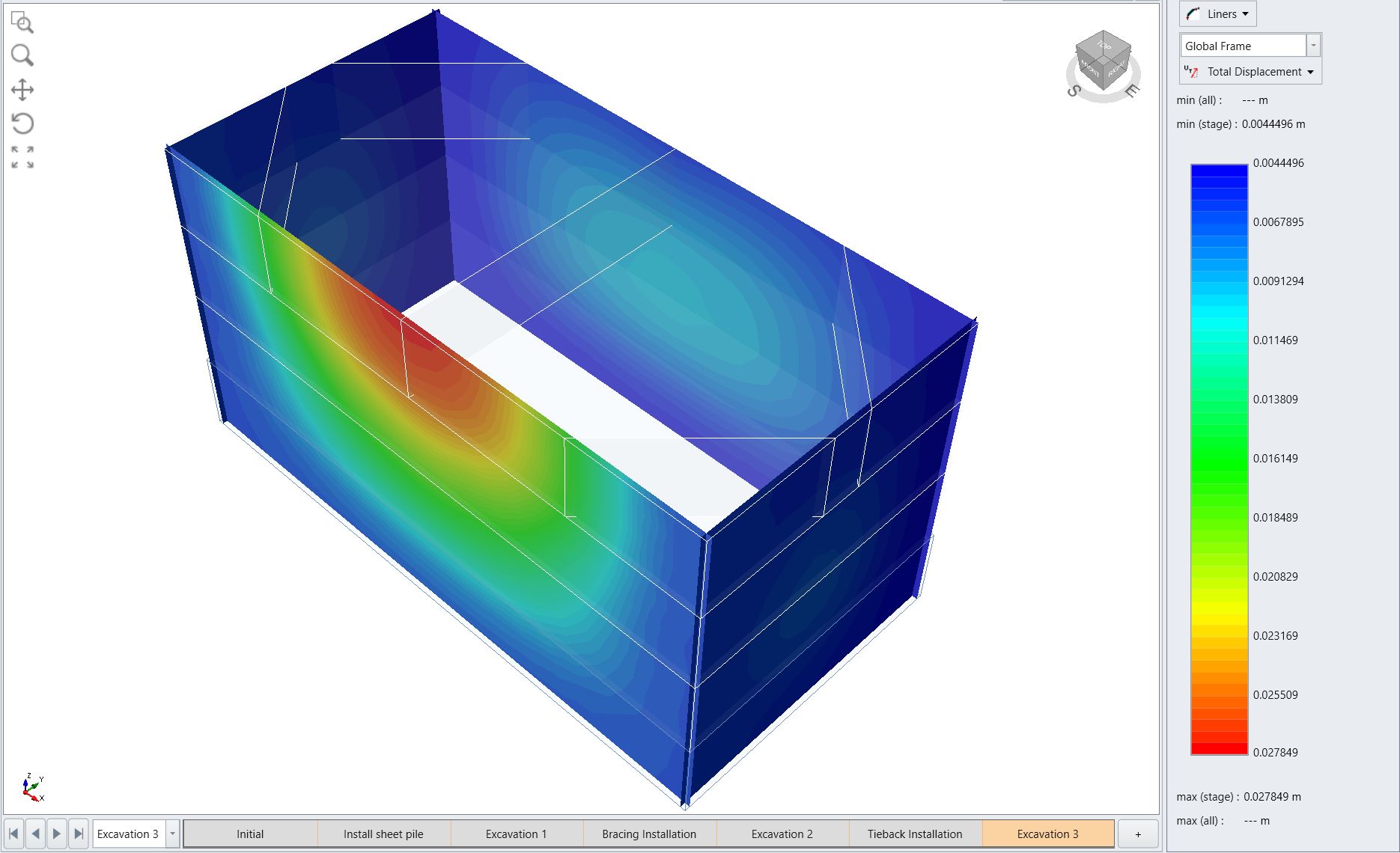The image size is (1400, 853).
Task: Click the Global Frame input field
Action: point(1244,46)
